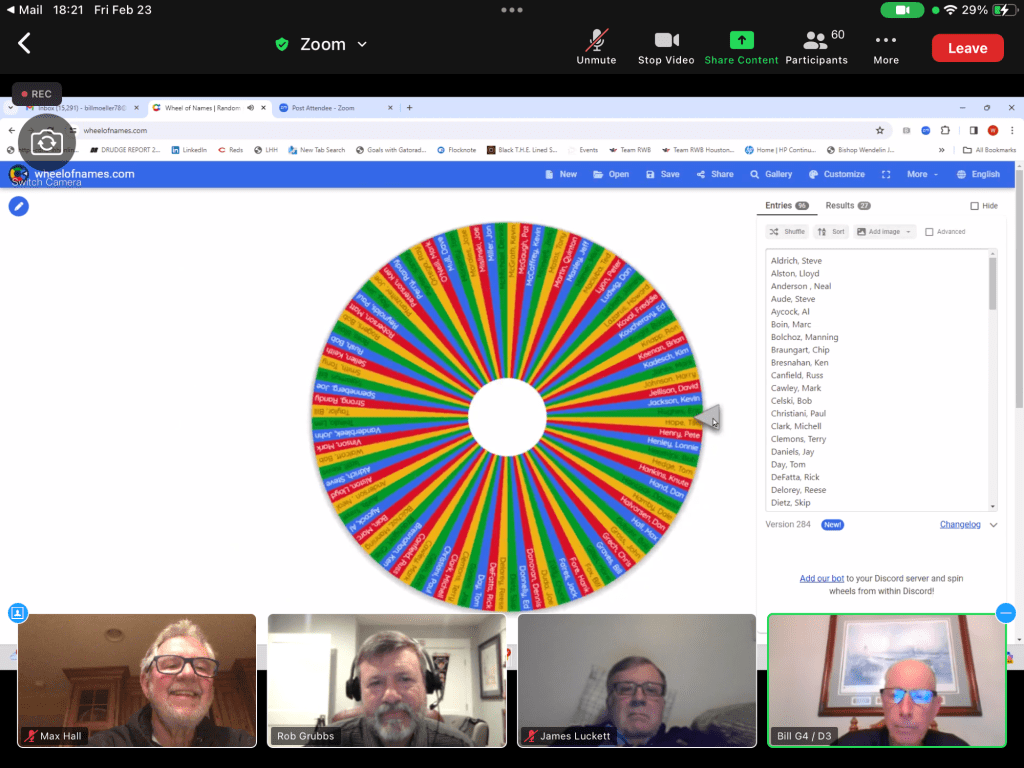
Task: Click the Shuffle entries button
Action: 788,232
